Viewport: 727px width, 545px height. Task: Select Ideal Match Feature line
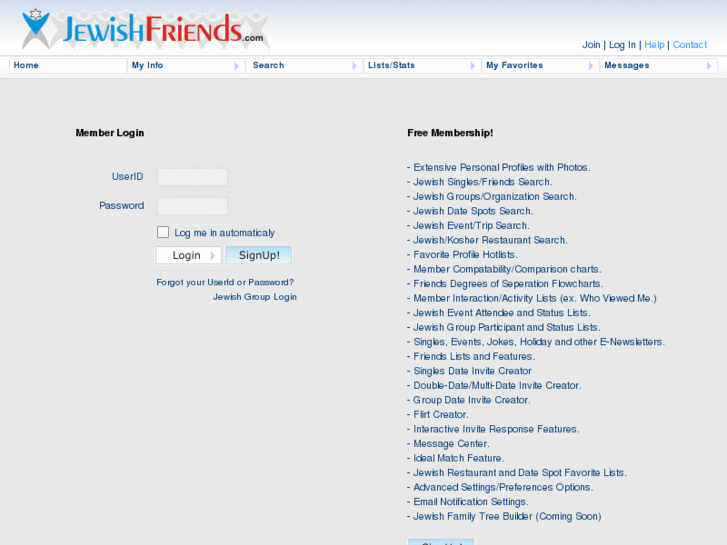coord(456,458)
